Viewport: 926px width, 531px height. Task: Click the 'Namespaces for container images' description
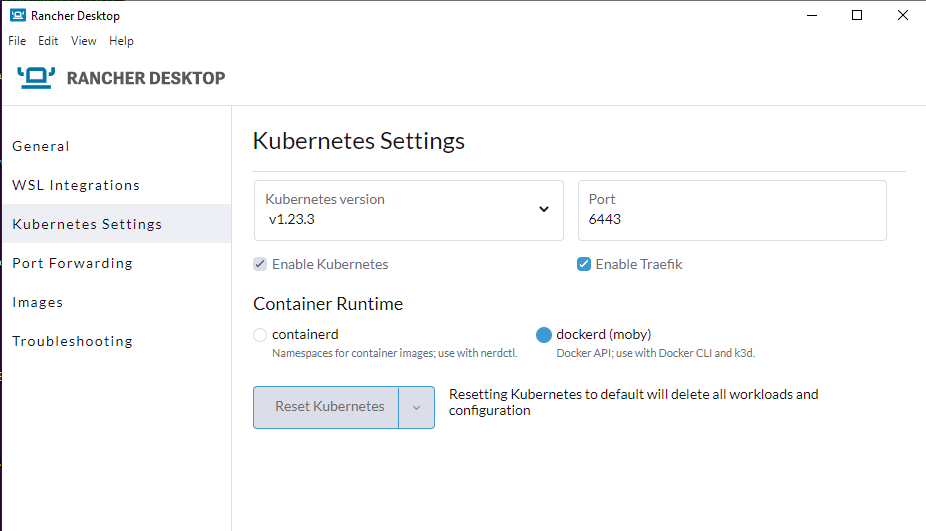[x=394, y=353]
